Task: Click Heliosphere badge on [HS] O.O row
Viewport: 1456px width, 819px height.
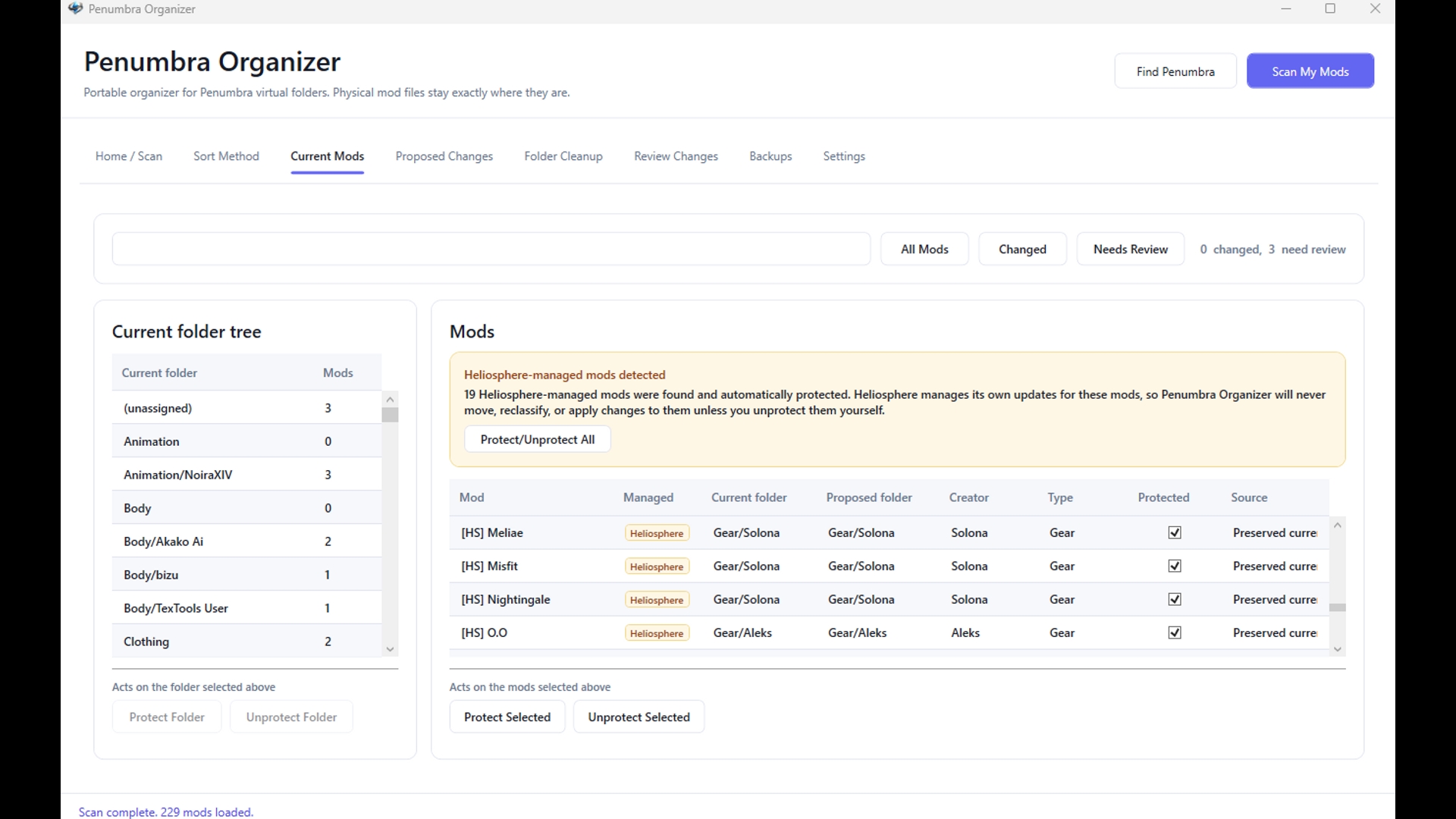Action: tap(657, 633)
